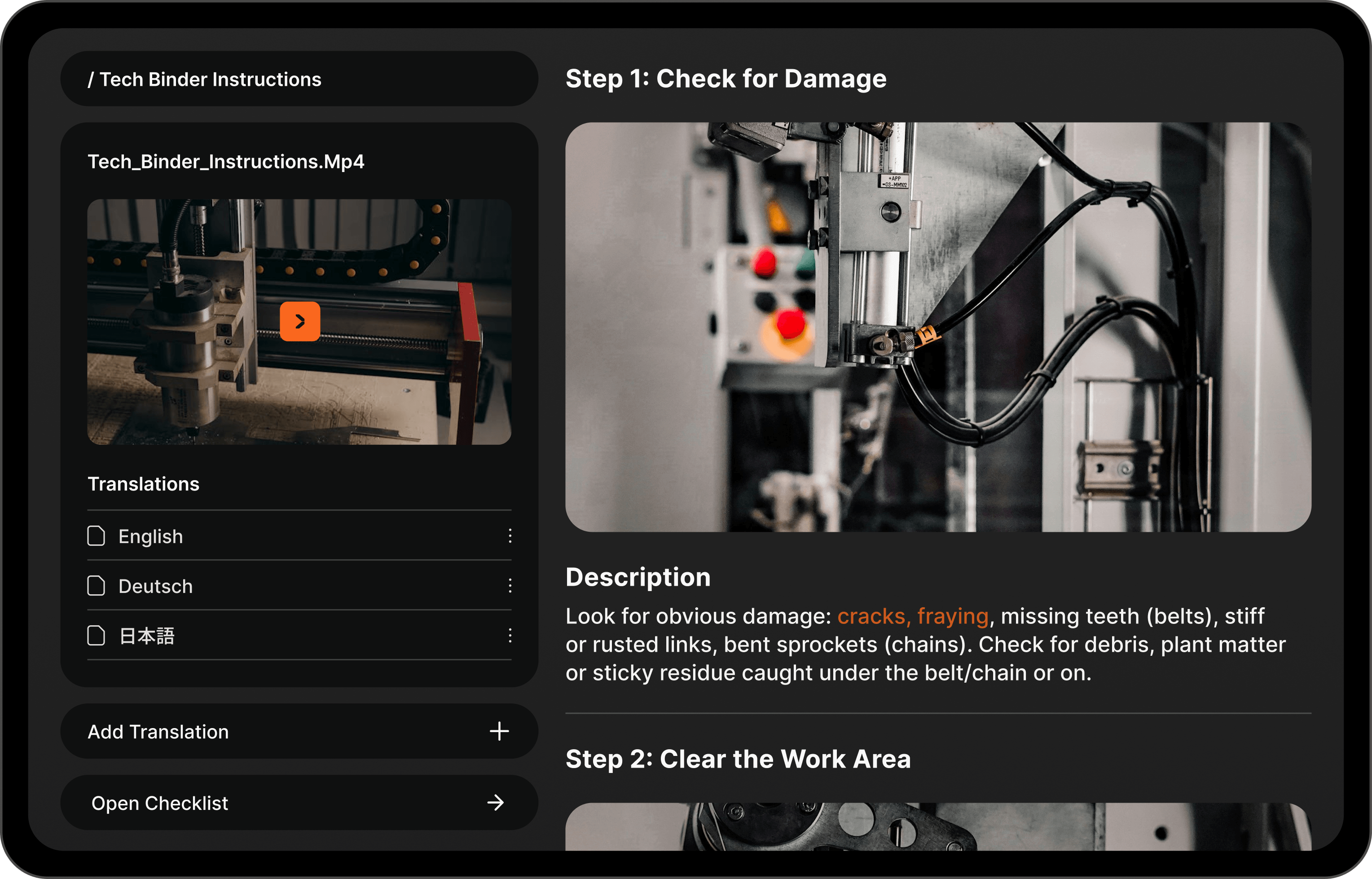The image size is (1372, 879).
Task: Open the Step 1 machine photo
Action: [x=937, y=327]
